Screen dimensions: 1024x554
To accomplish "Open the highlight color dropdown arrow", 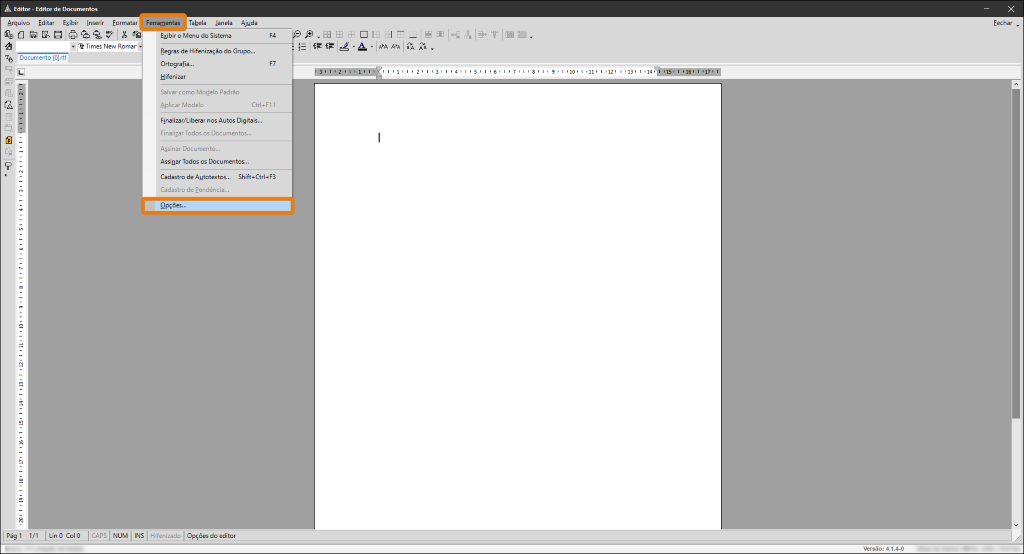I will [x=353, y=46].
